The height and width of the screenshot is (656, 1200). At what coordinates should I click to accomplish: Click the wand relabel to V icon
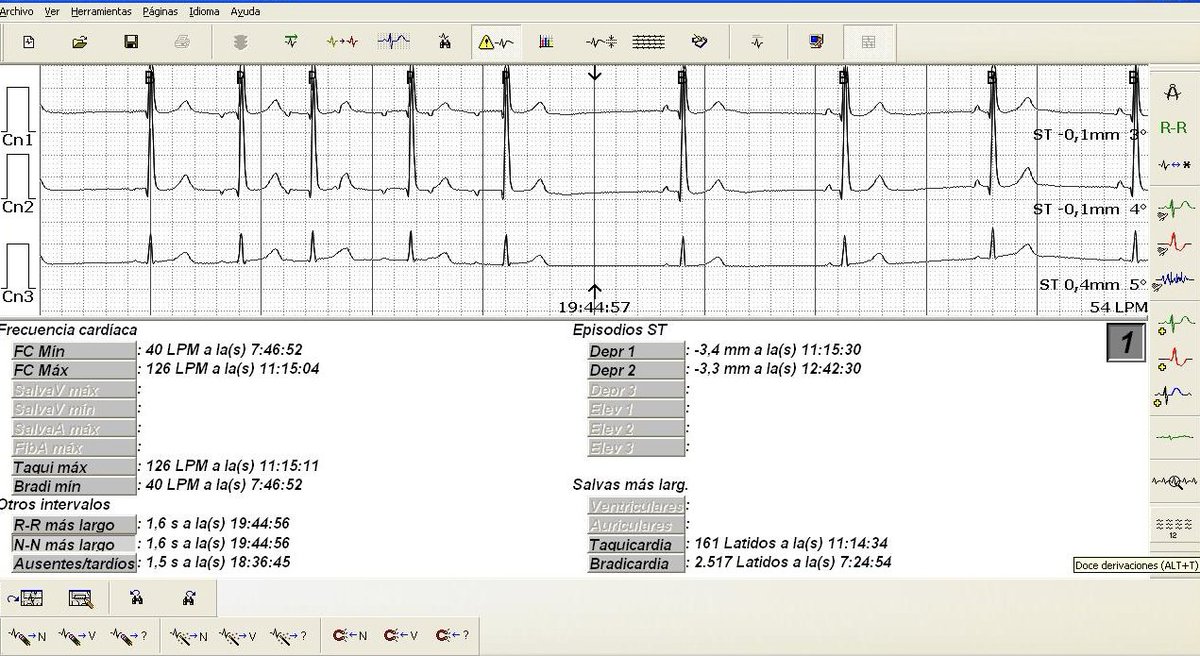coord(238,634)
